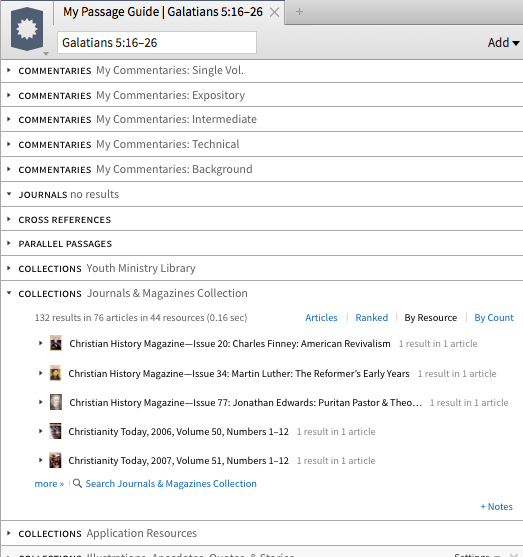523x557 pixels.
Task: Collapse the Journals section
Action: [9, 194]
